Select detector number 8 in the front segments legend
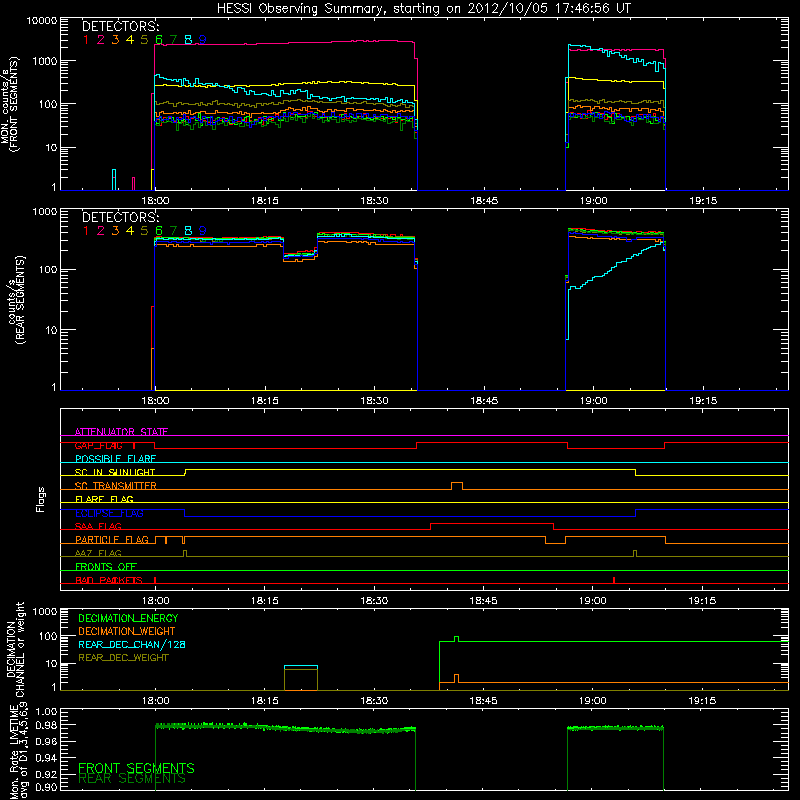This screenshot has width=800, height=800. pos(188,39)
